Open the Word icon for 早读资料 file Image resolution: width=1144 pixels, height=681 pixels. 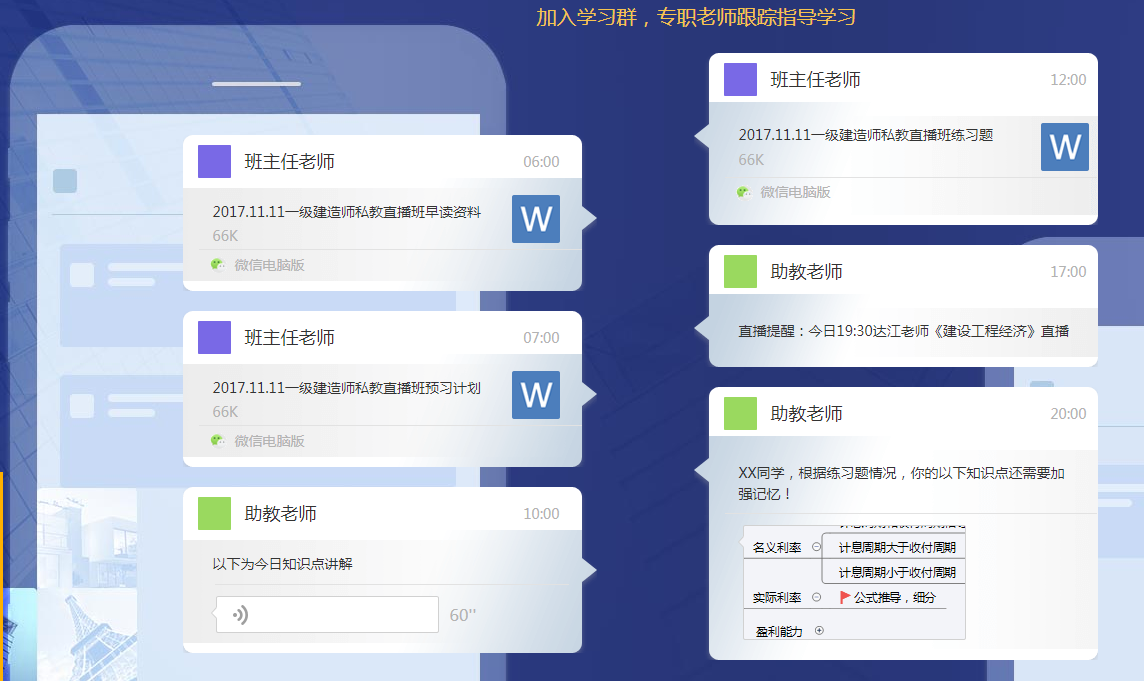536,219
